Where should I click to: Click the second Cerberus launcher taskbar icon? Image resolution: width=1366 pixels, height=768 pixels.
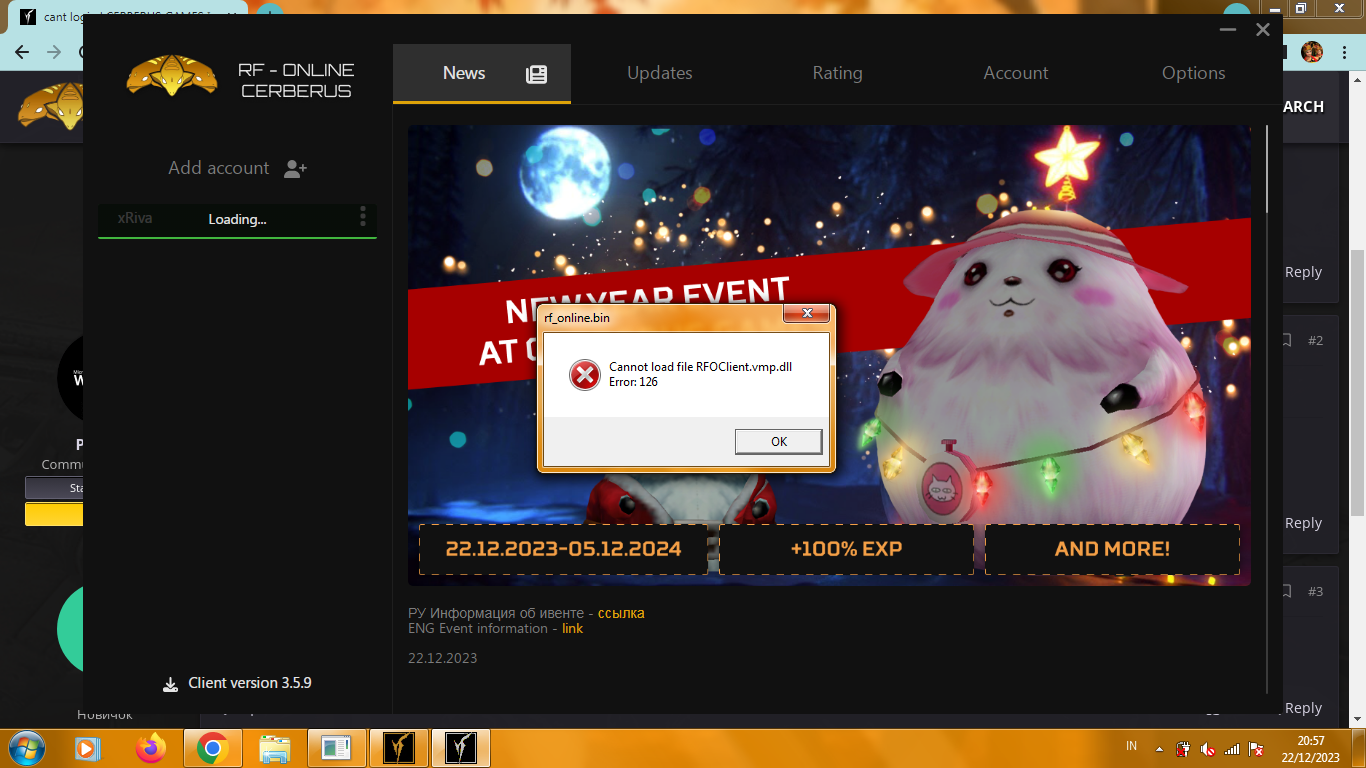[461, 748]
